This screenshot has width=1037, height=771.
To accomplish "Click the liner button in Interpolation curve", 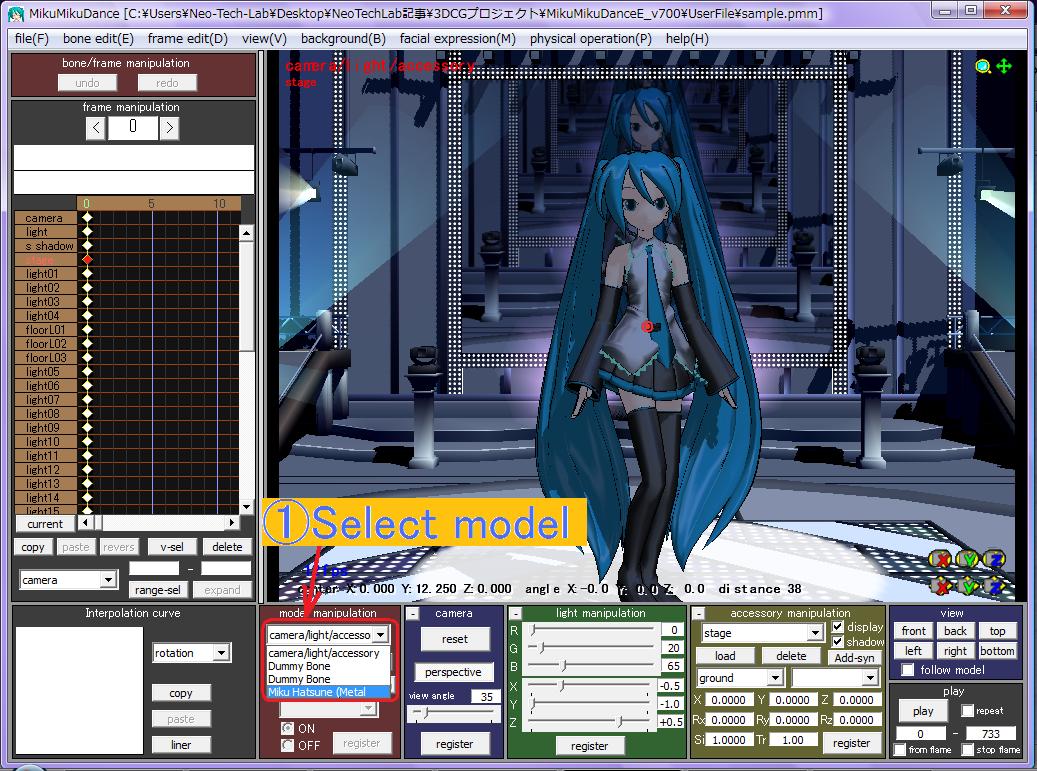I will click(181, 745).
